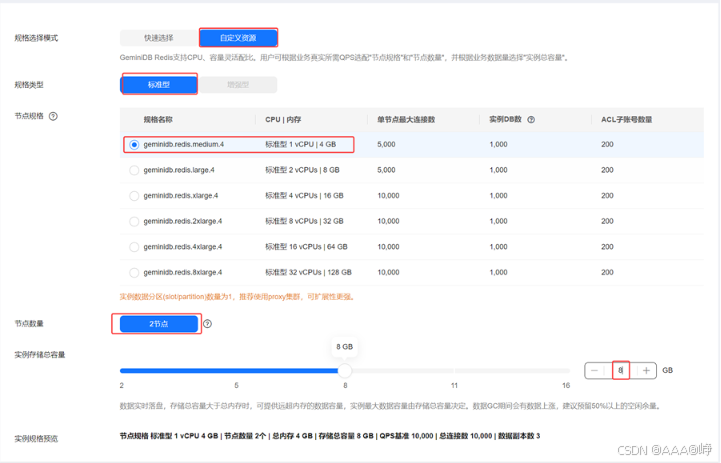Select geminidb.redis.large.4 radio button
Screen dimensions: 721x463
click(x=134, y=170)
